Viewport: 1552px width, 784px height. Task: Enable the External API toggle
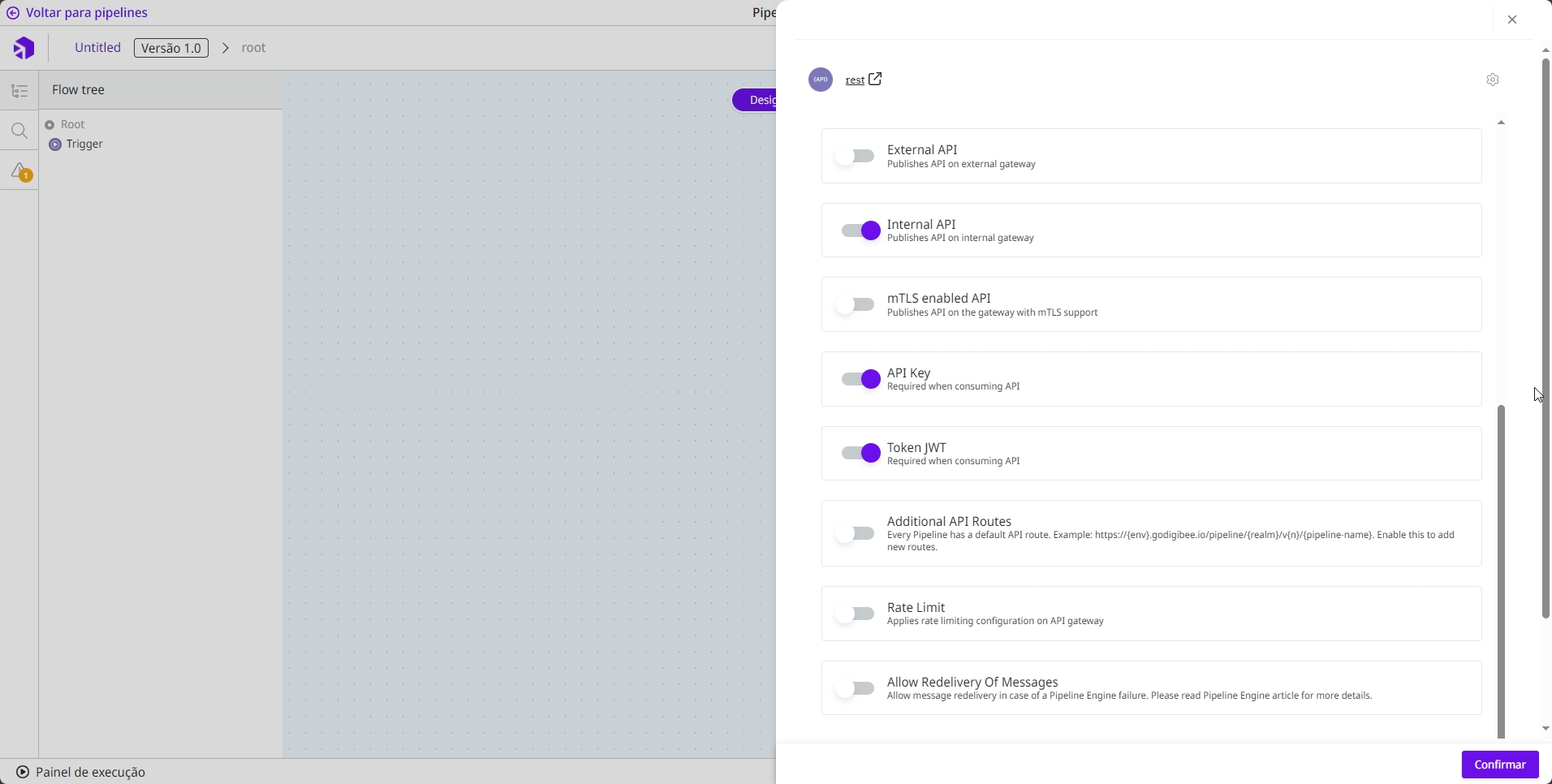[x=856, y=156]
